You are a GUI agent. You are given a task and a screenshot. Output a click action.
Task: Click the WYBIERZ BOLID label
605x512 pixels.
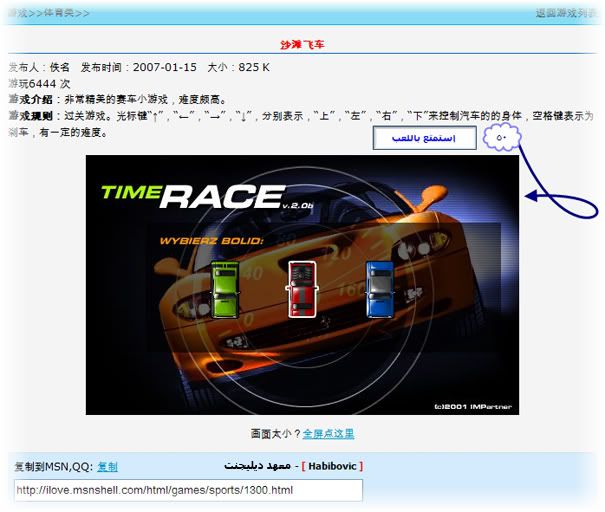211,241
